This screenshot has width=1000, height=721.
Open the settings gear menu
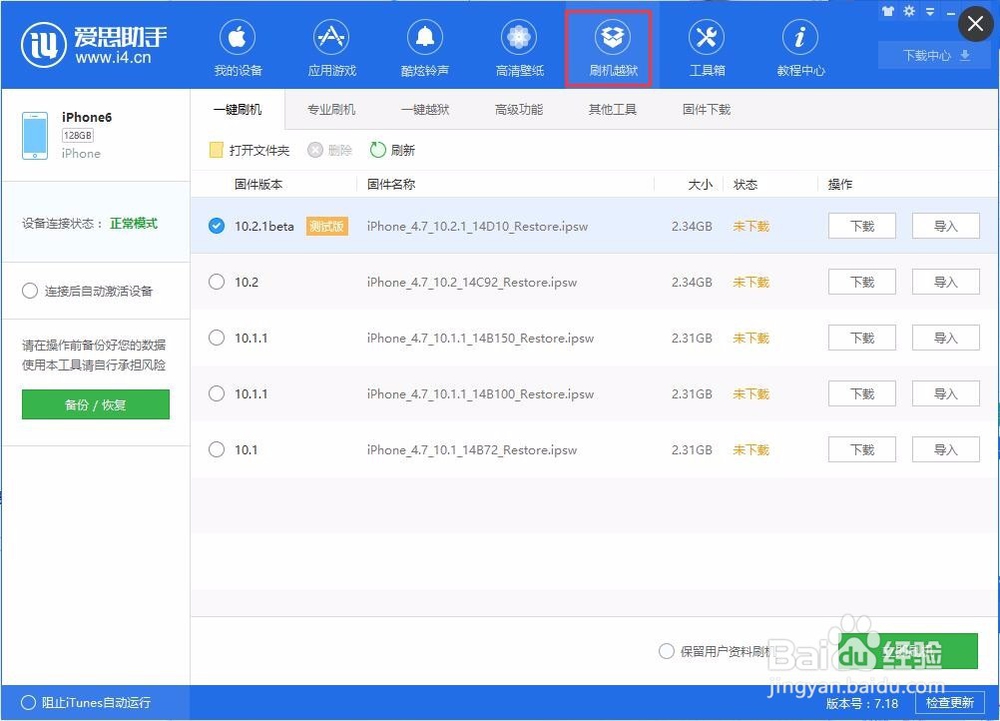coord(908,11)
